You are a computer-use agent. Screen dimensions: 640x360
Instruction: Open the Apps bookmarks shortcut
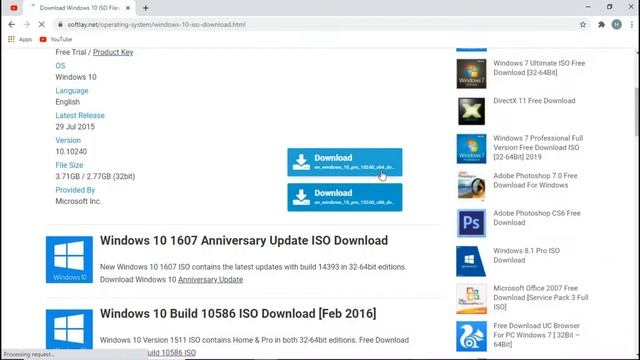(20, 39)
